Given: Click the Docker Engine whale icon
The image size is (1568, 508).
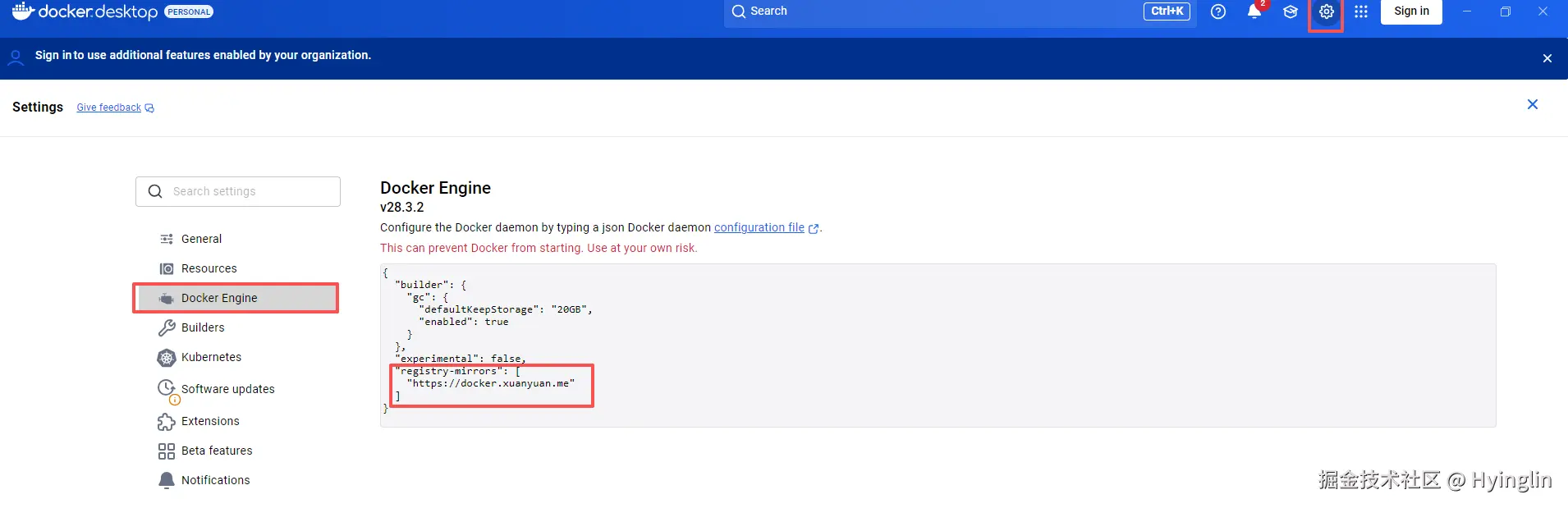Looking at the screenshot, I should click(167, 298).
